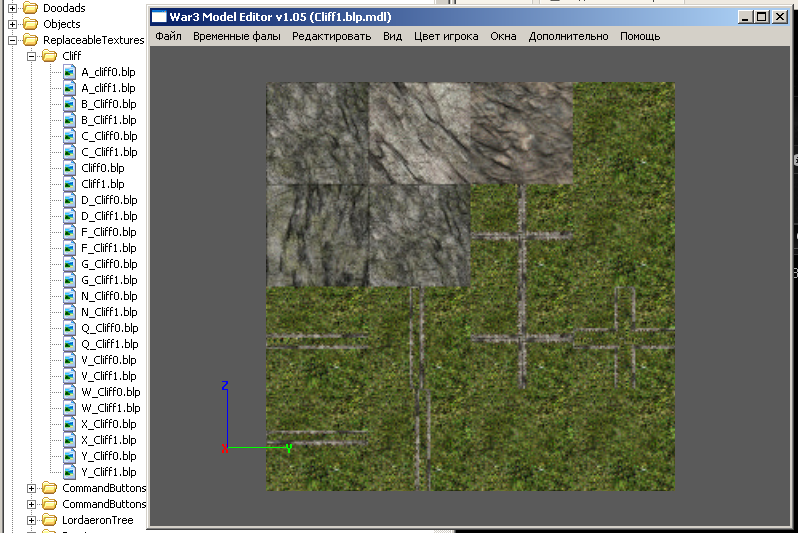This screenshot has width=798, height=533.
Task: Click the B_Cliff1.blp image file icon
Action: pyautogui.click(x=70, y=120)
